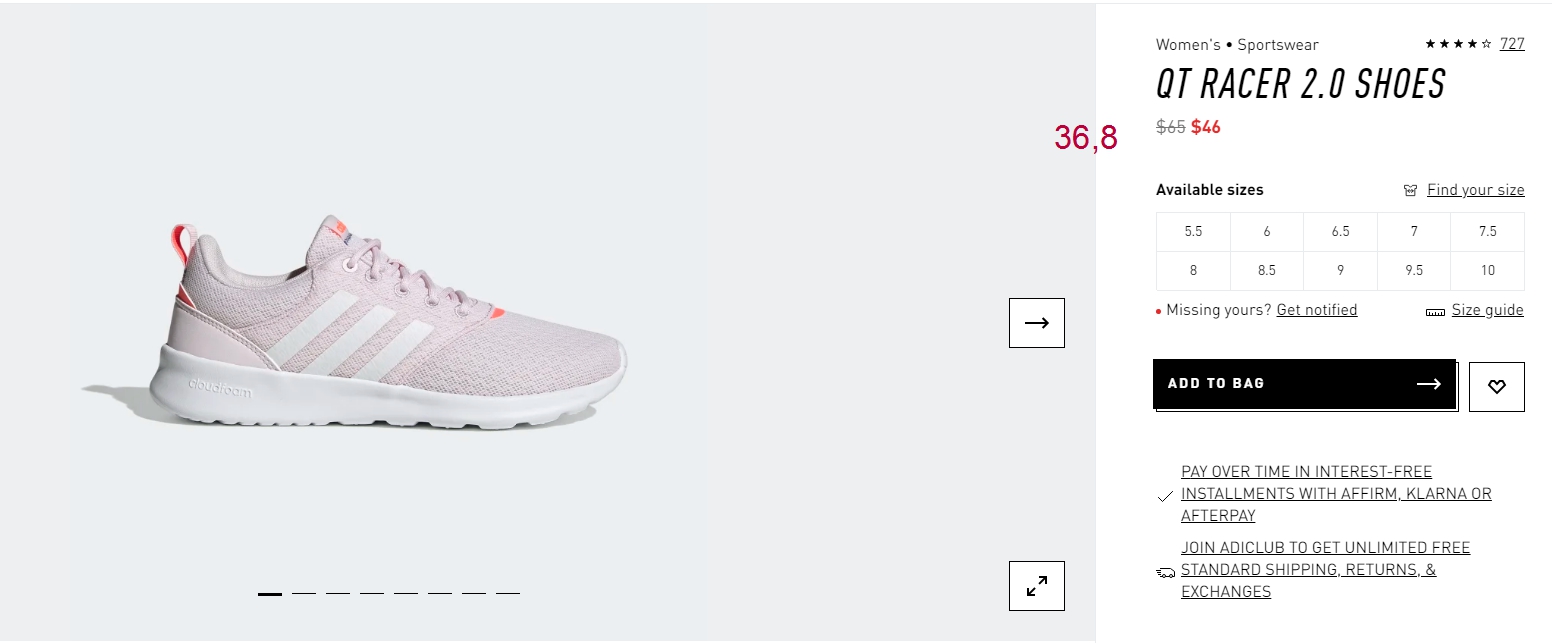Open fullscreen image expand icon

[1037, 586]
